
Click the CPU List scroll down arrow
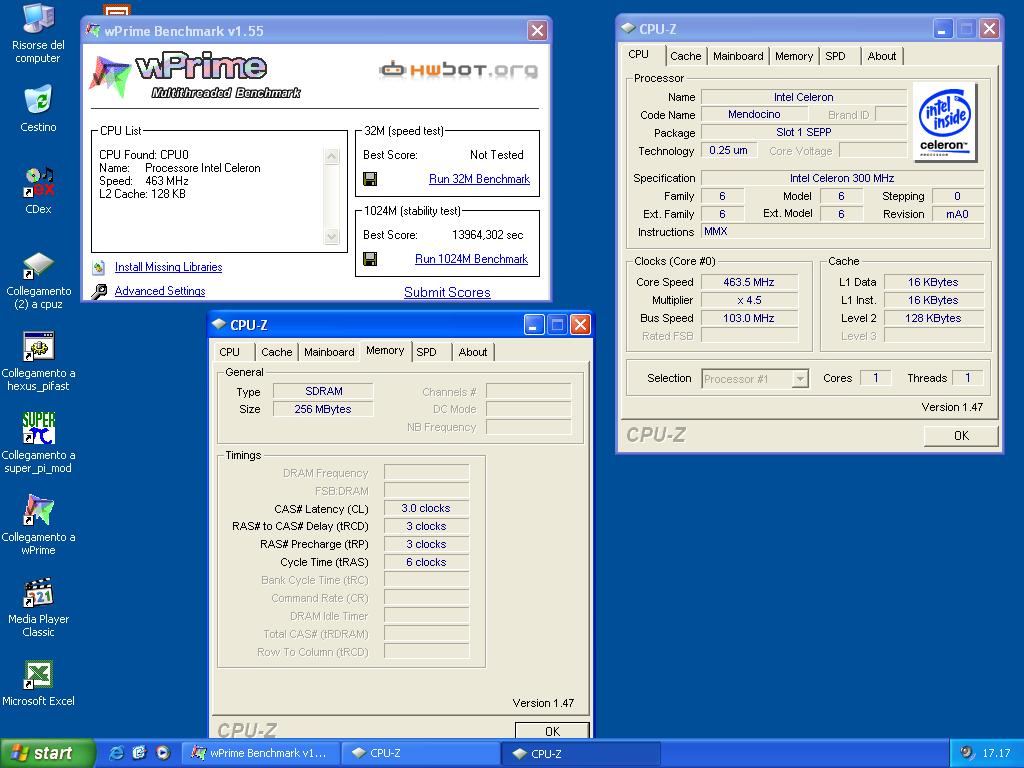click(x=332, y=236)
